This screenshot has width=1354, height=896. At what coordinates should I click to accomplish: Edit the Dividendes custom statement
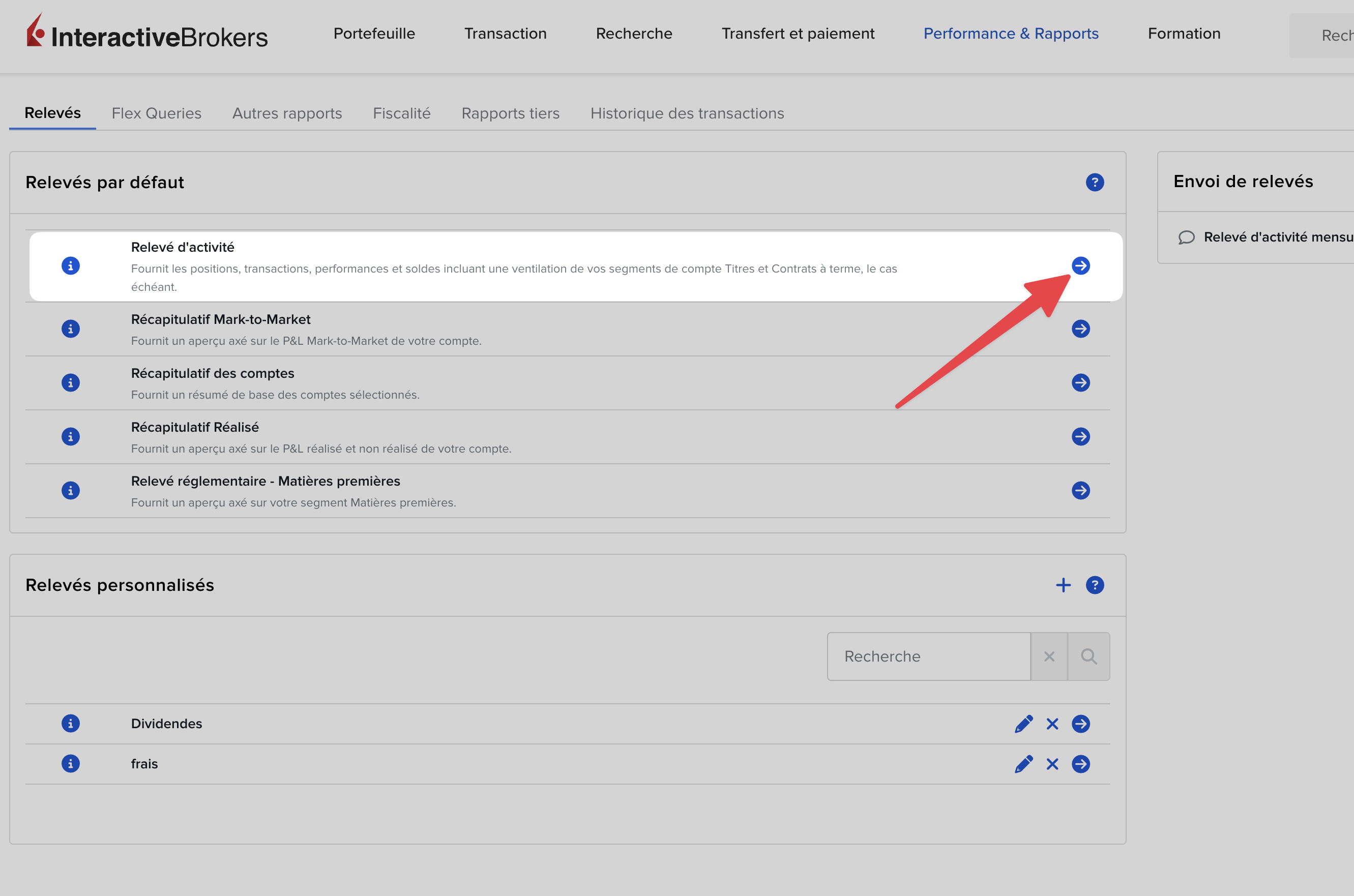pos(1023,724)
